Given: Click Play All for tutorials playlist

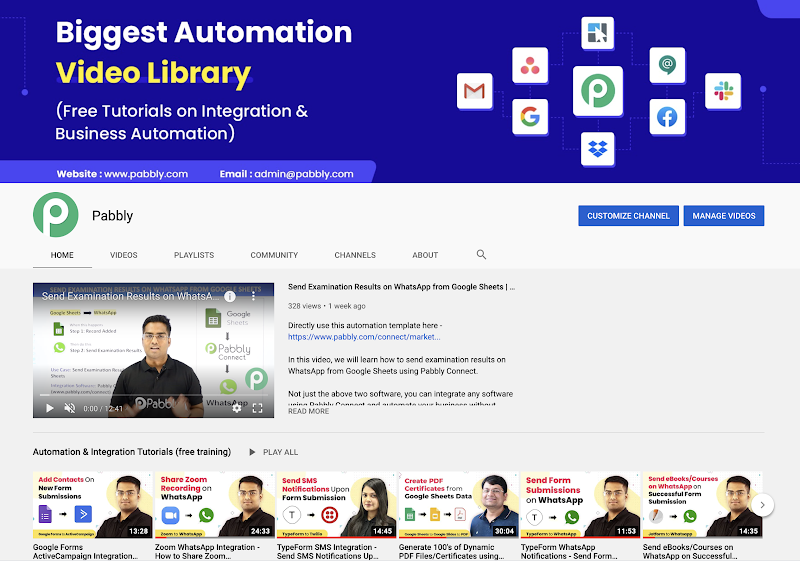Looking at the screenshot, I should click(x=280, y=452).
